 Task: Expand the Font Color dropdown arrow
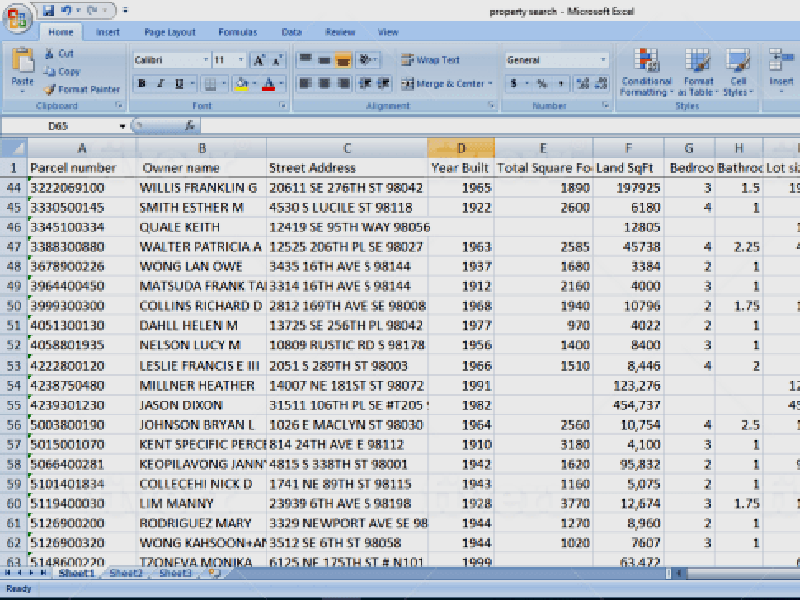point(279,83)
